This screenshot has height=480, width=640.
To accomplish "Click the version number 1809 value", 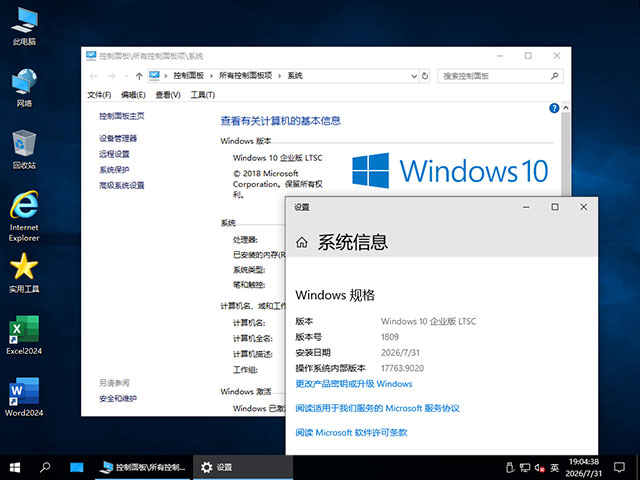I will (x=390, y=337).
